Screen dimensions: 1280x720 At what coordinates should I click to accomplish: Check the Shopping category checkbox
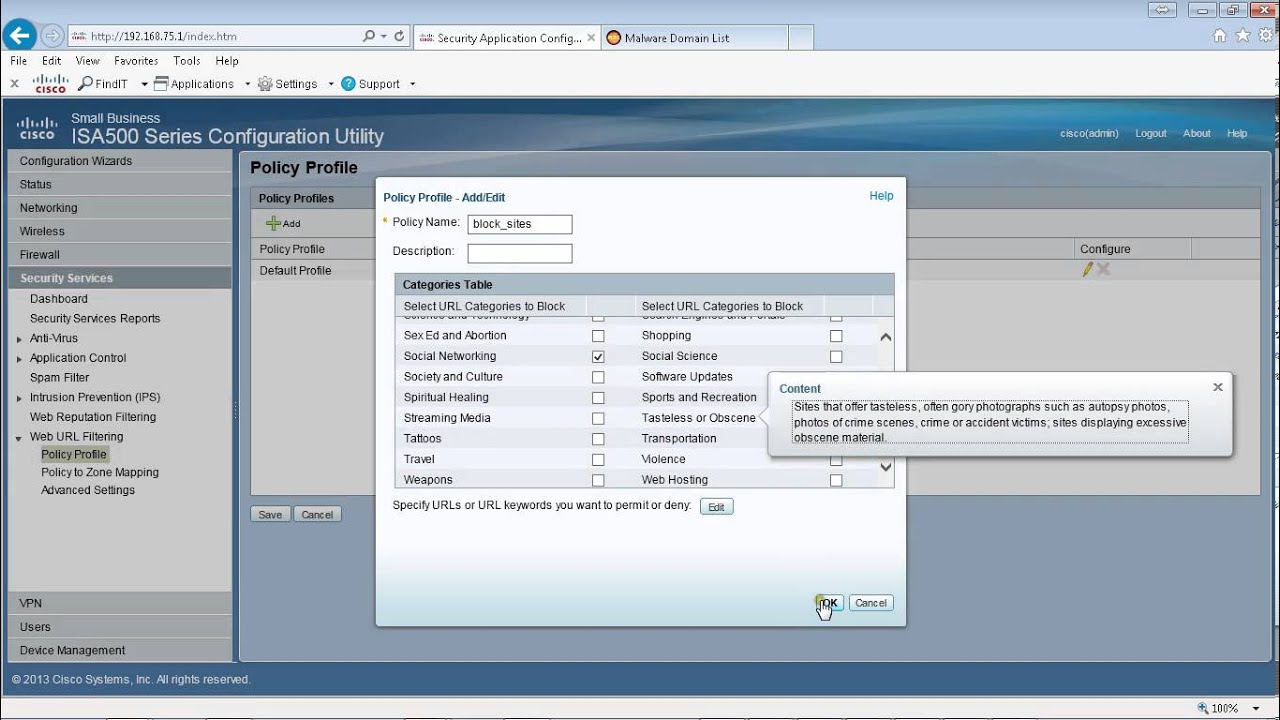836,336
